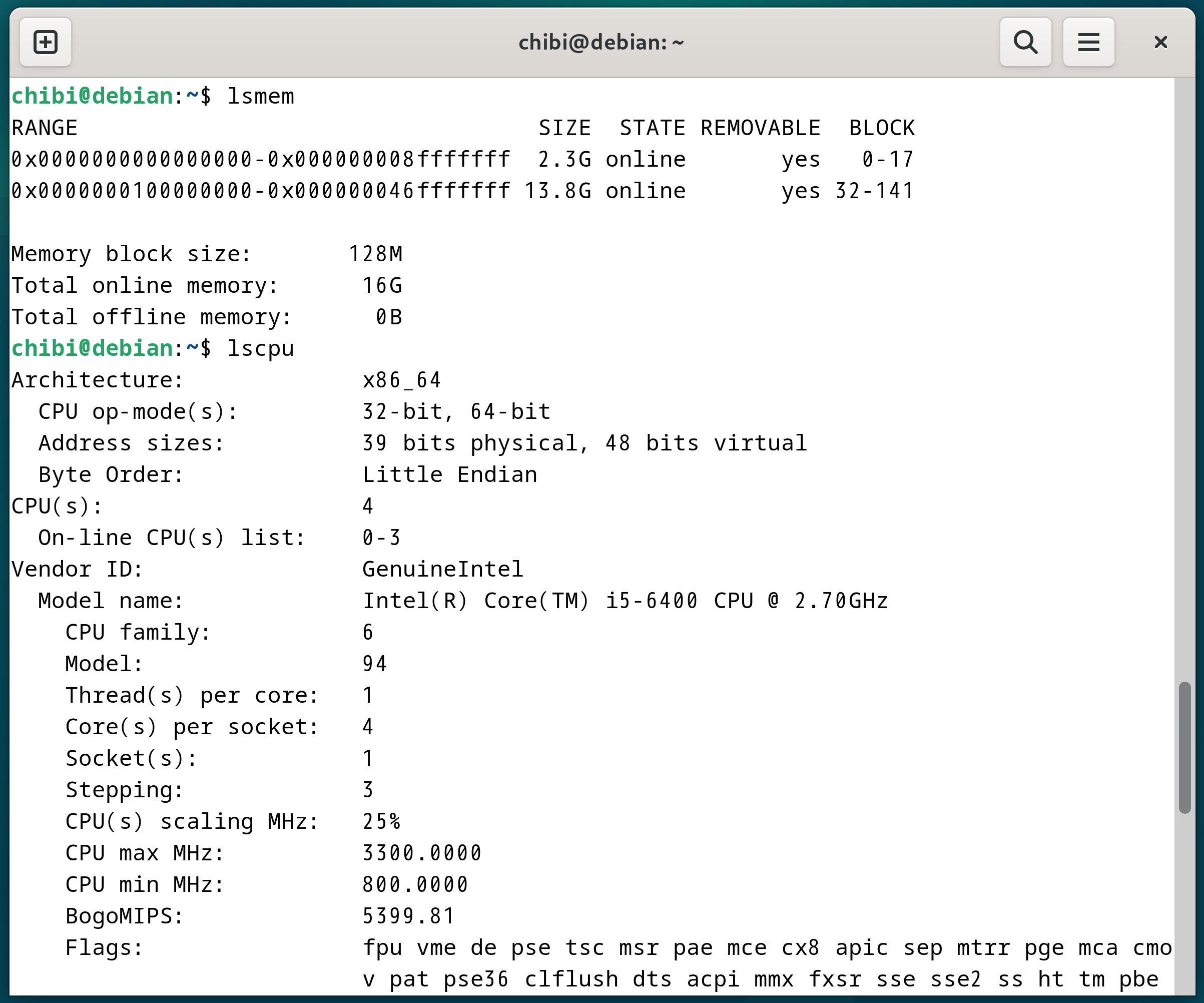Screen dimensions: 1204x1003
Task: Open the hamburger menu
Action: (x=1088, y=42)
